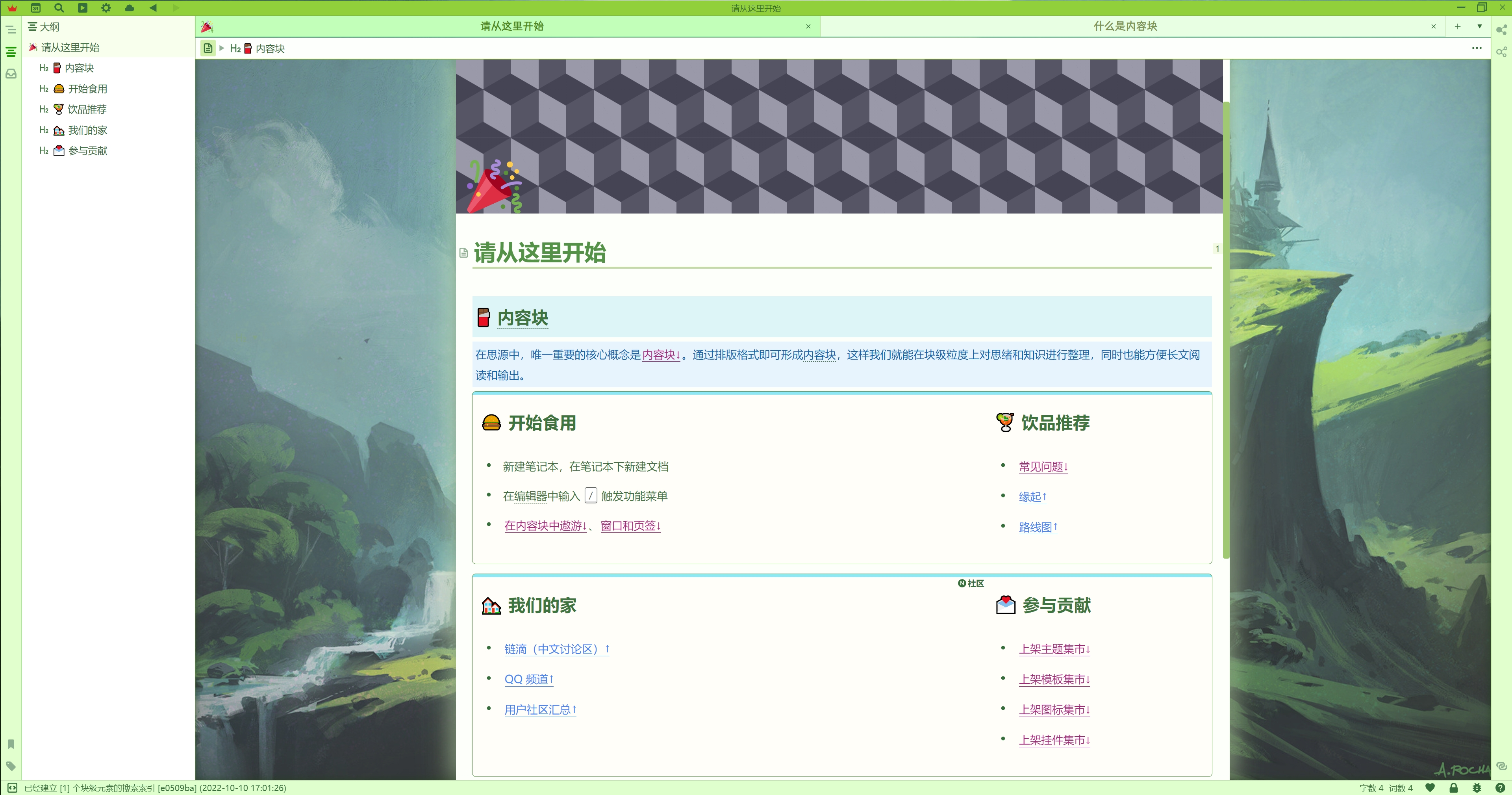Open global search magnifier icon
The image size is (1512, 795).
point(59,7)
